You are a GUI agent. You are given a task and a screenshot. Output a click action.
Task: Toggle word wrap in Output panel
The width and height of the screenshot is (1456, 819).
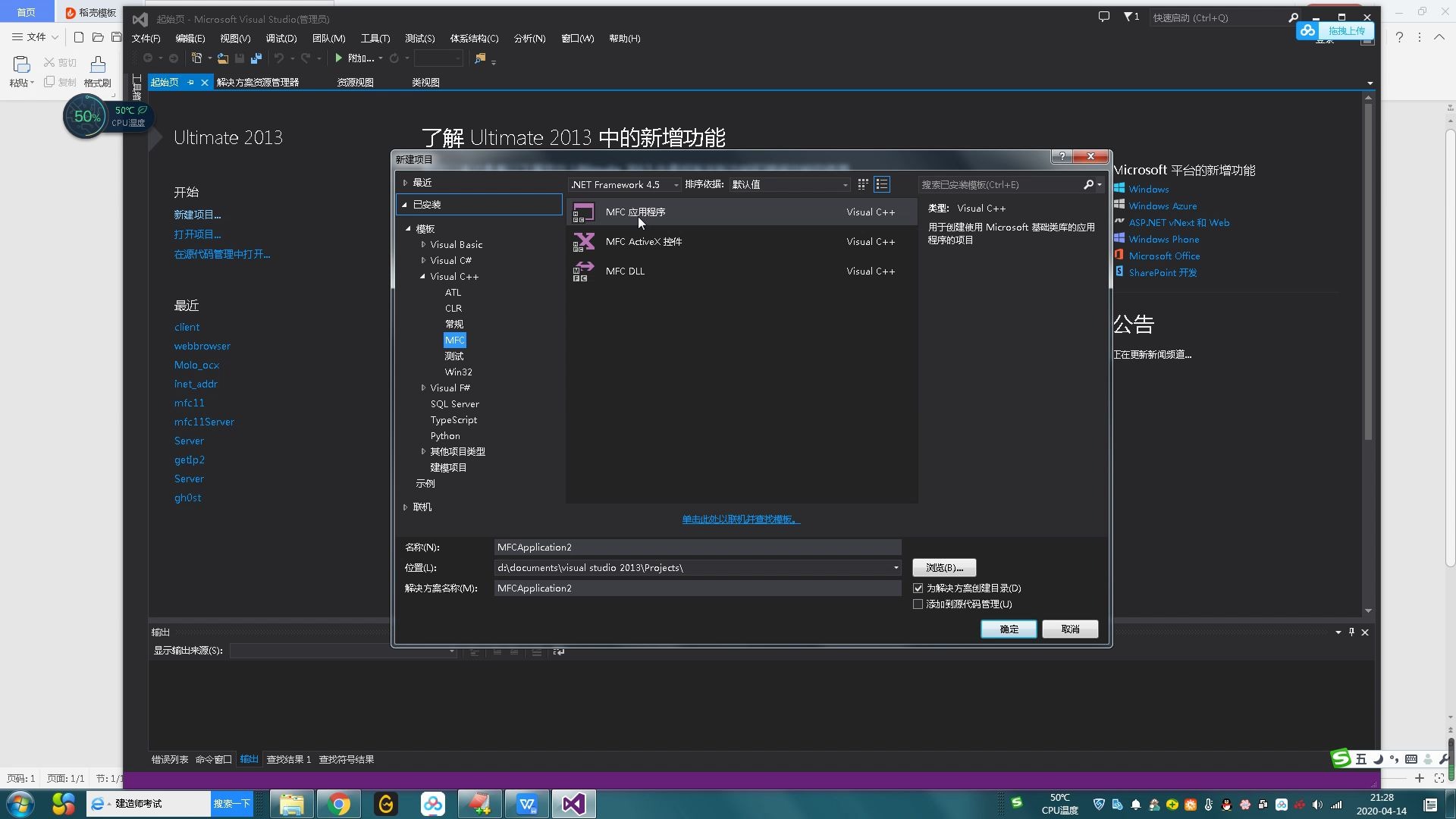(559, 651)
